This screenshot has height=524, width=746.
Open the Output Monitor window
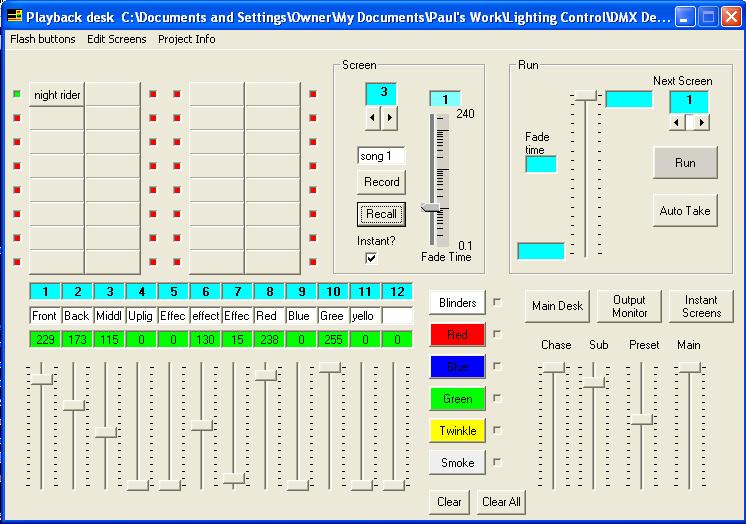click(629, 306)
